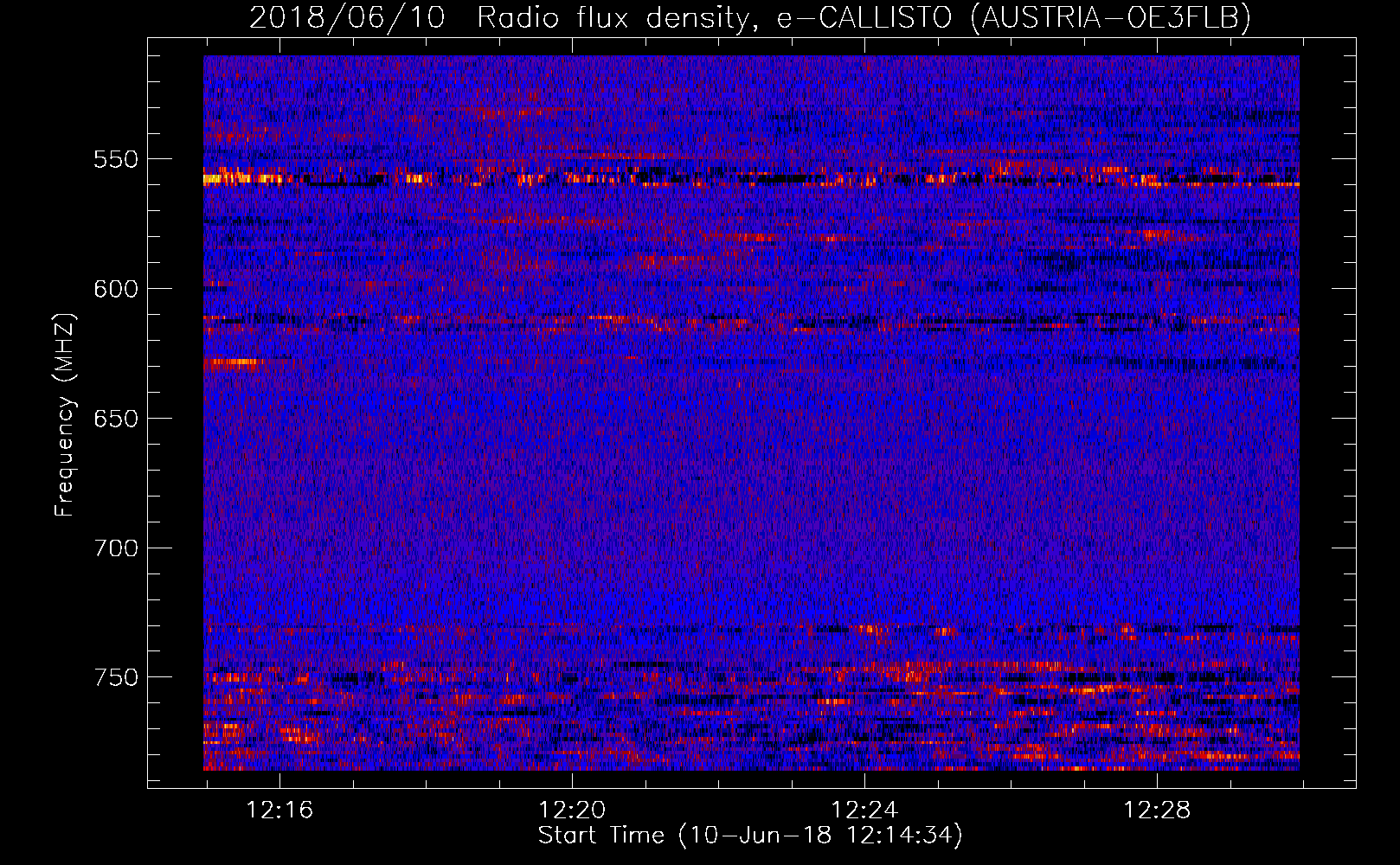Click the 12:24 time tick label
The image size is (1400, 865).
click(x=864, y=811)
